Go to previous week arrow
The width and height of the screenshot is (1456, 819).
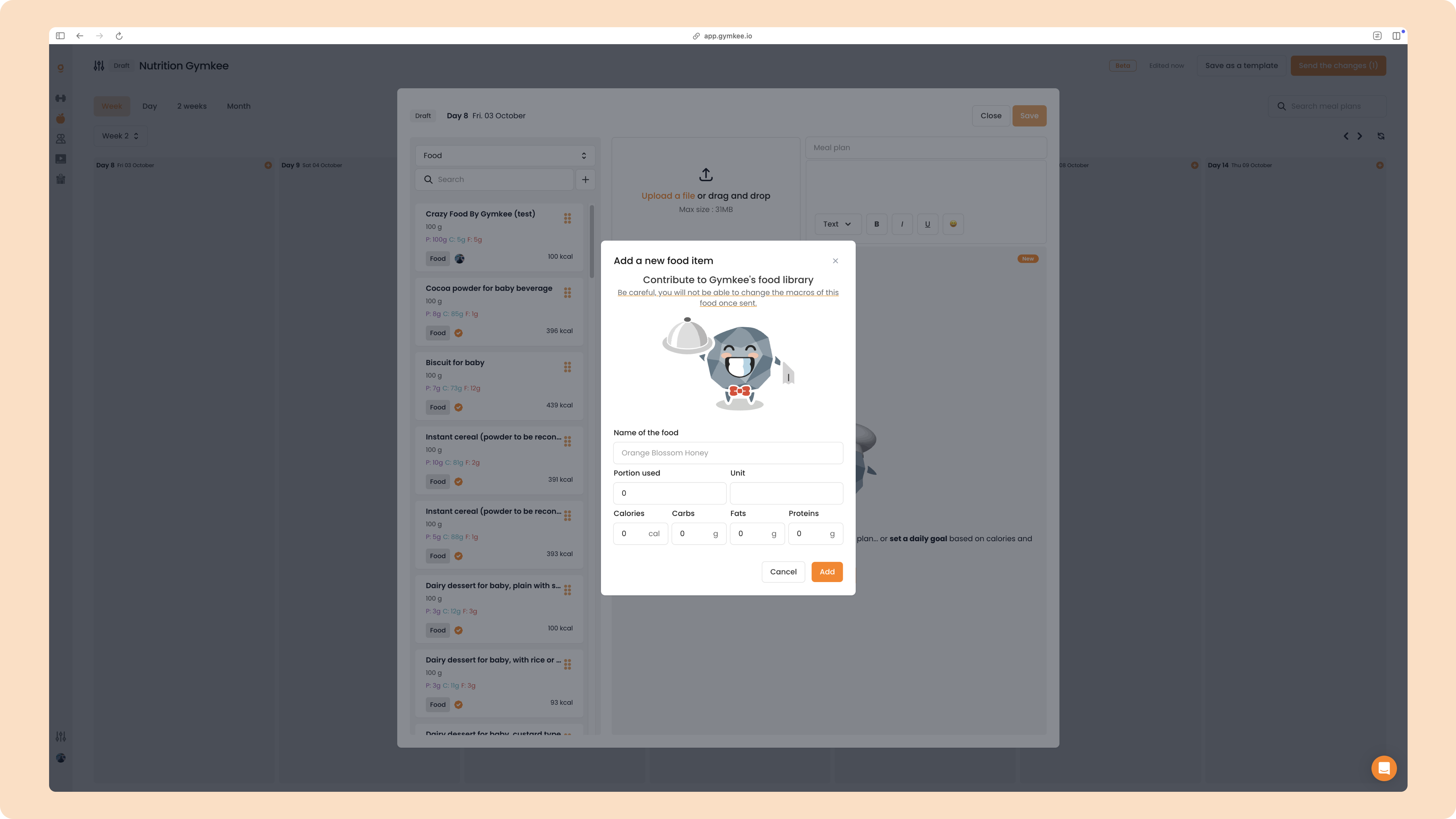coord(1346,136)
